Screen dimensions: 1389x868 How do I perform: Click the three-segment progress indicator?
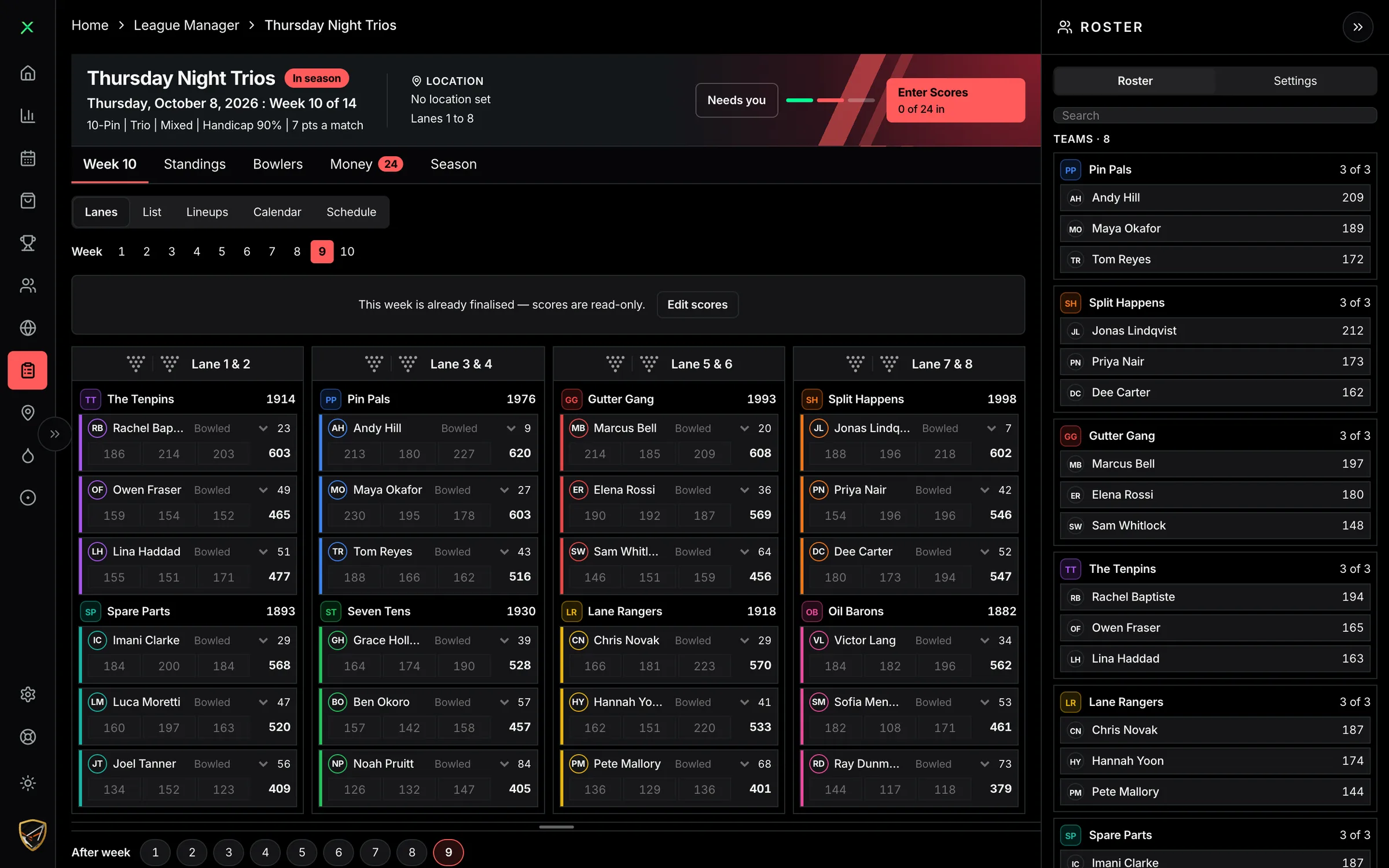[x=831, y=100]
